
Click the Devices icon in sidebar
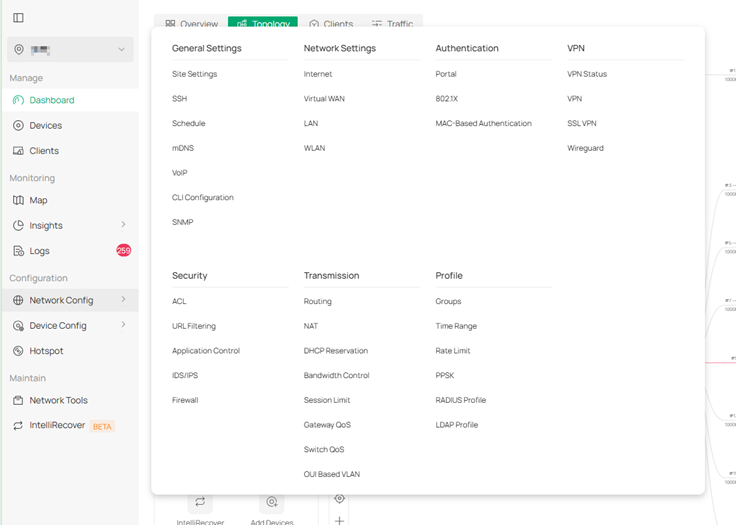pos(18,125)
